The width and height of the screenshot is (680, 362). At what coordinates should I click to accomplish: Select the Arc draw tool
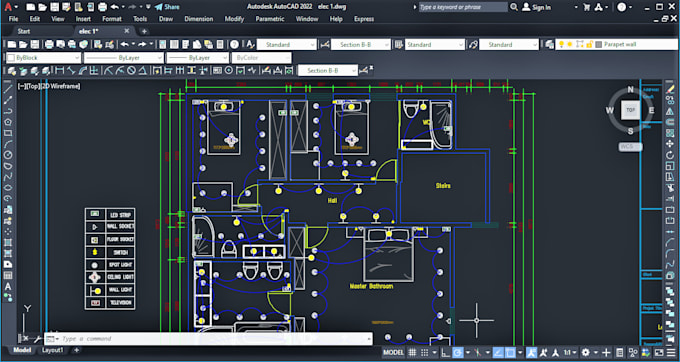coord(8,144)
